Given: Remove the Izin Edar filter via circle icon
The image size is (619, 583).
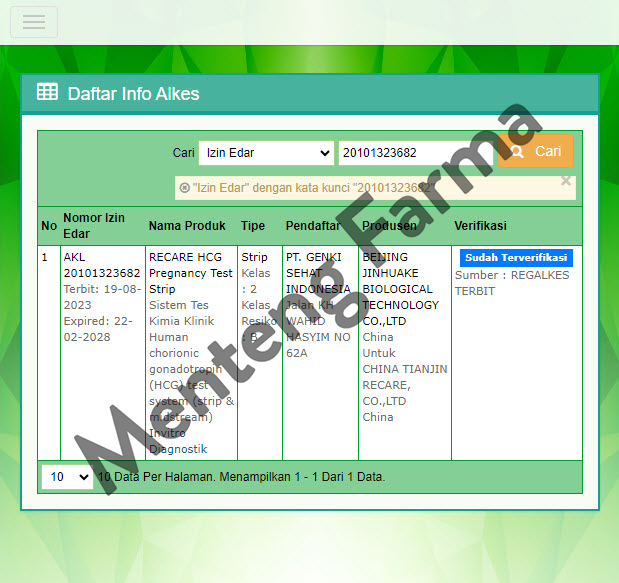Looking at the screenshot, I should click(x=184, y=188).
